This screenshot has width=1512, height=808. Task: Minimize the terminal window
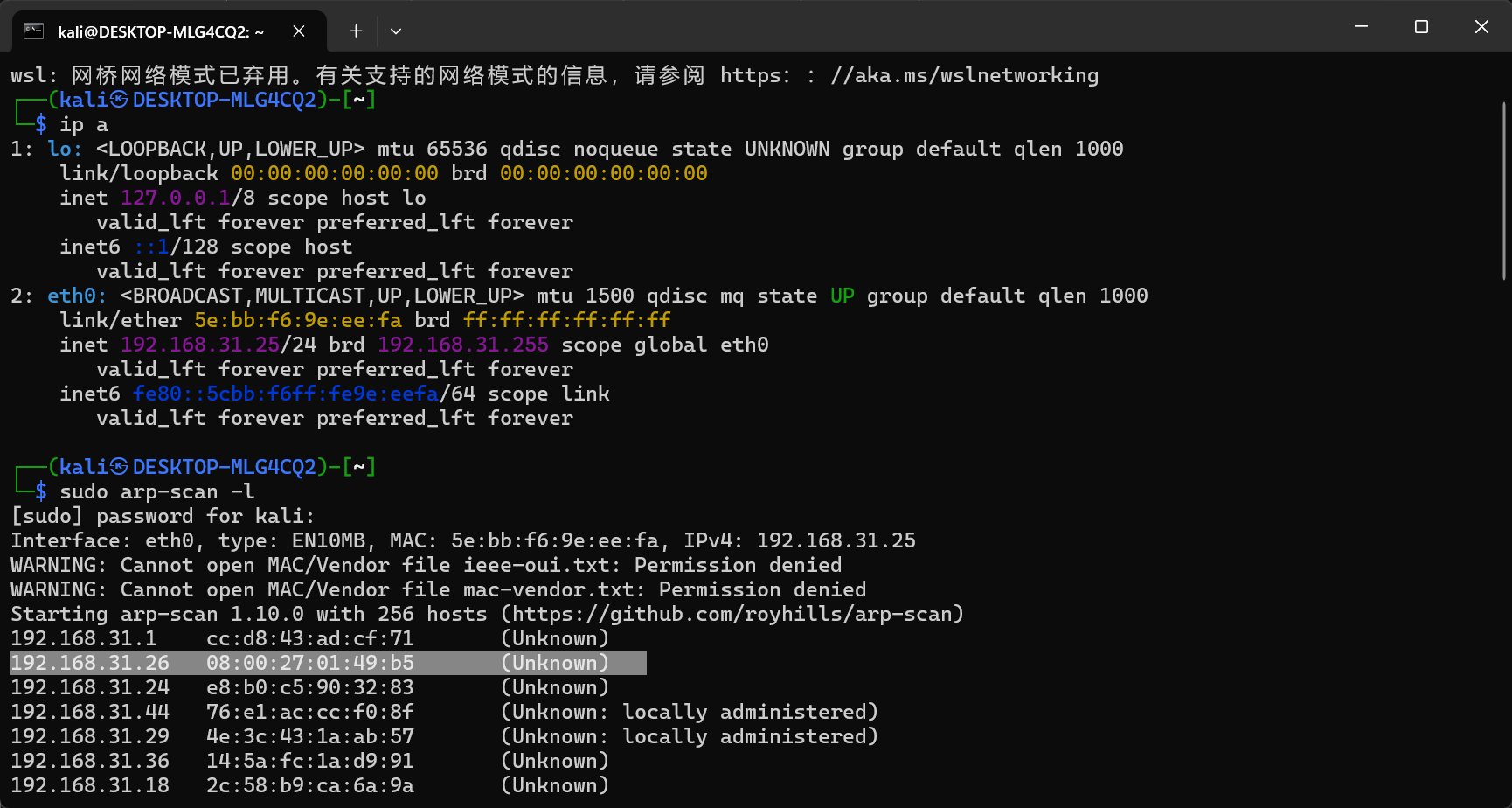pos(1361,27)
